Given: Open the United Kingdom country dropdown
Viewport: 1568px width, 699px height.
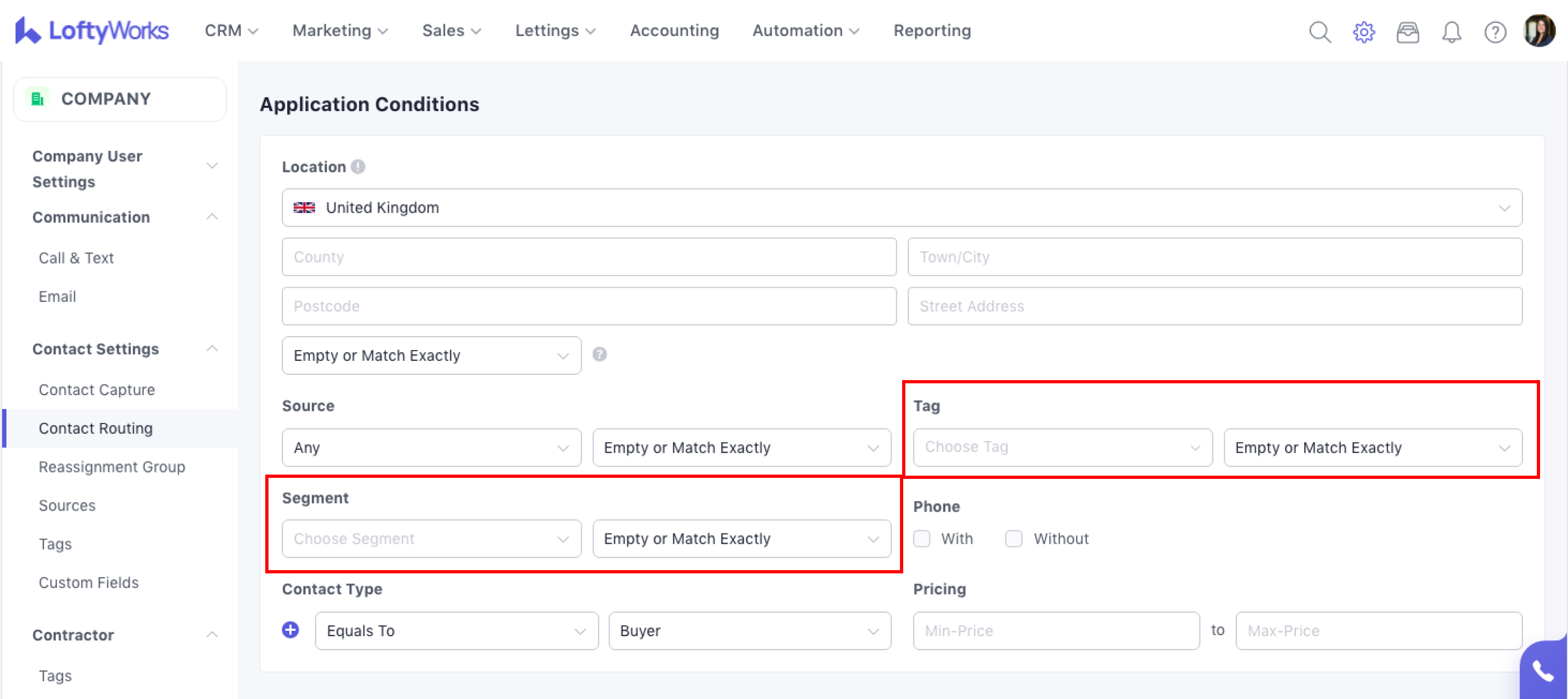Looking at the screenshot, I should [x=902, y=207].
